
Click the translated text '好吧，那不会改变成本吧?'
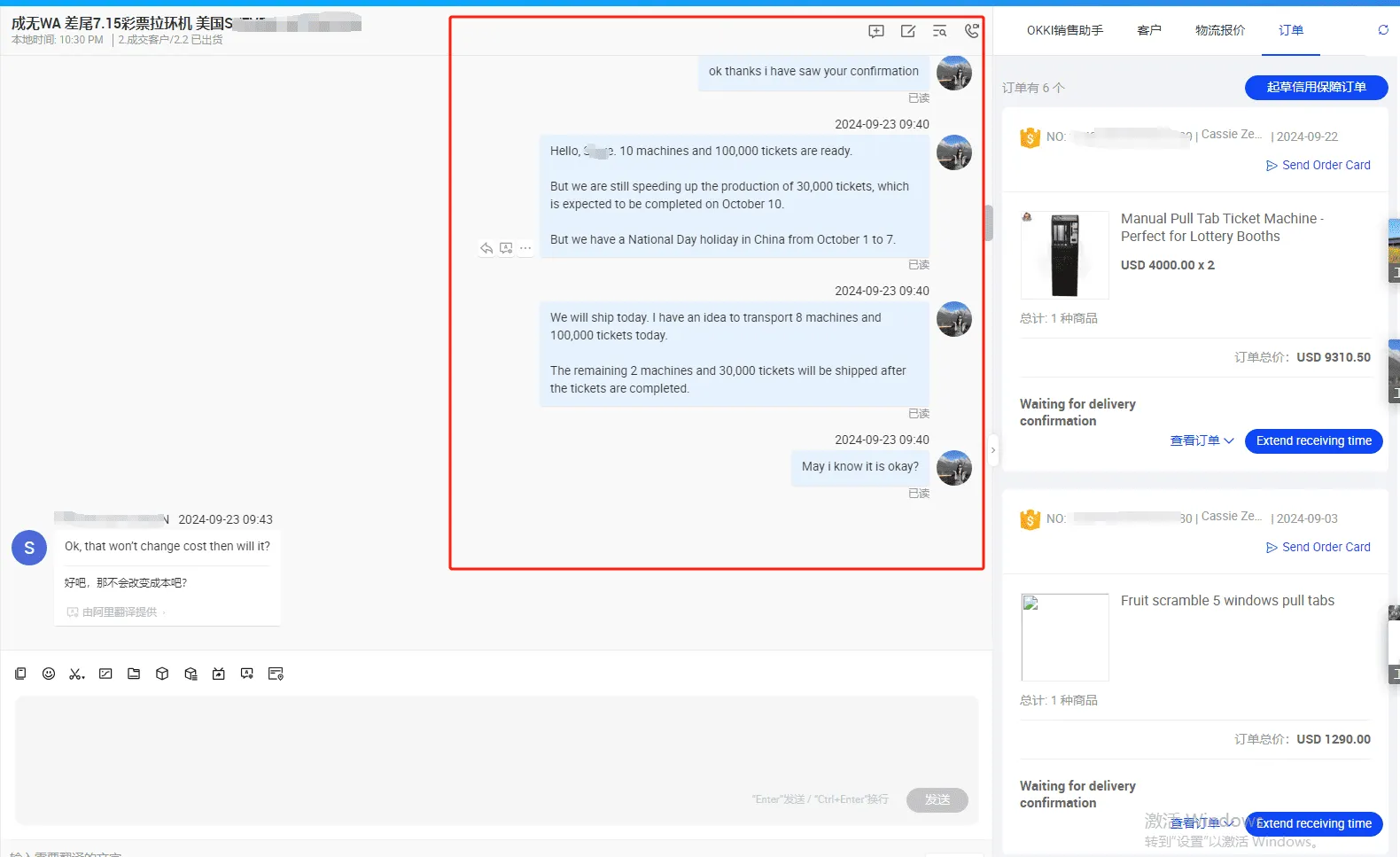click(x=126, y=582)
